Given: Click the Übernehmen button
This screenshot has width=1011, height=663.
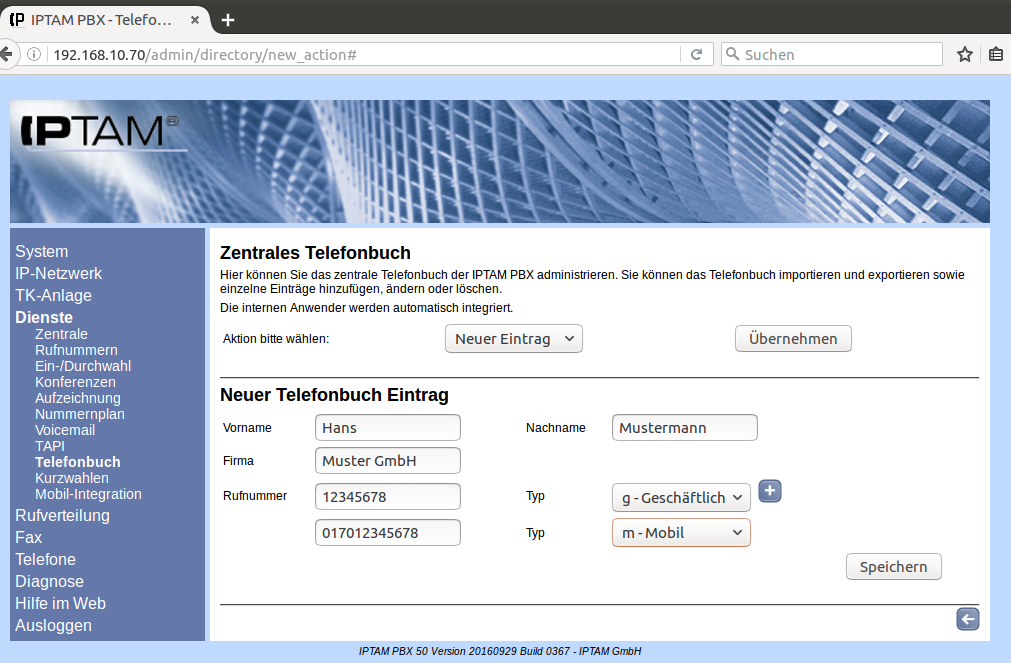Looking at the screenshot, I should tap(793, 339).
